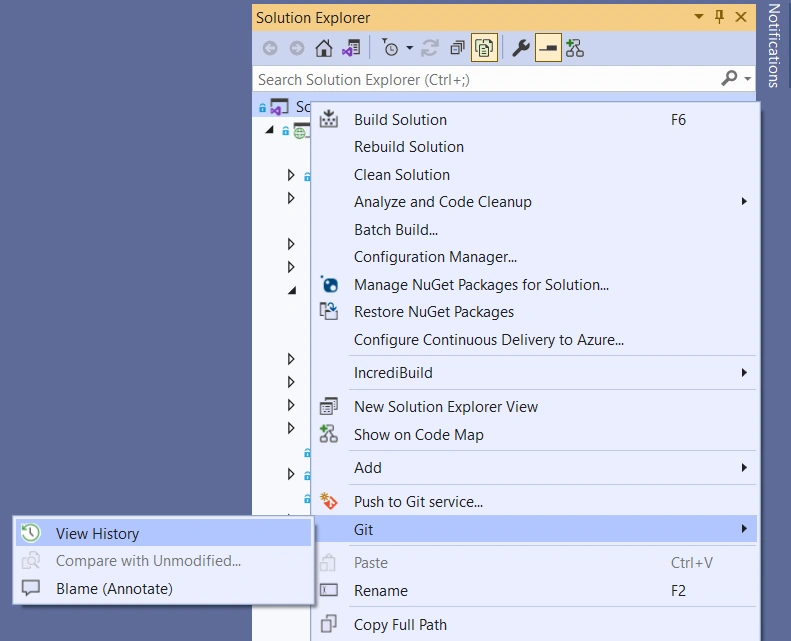Toggle the Show All Files button
This screenshot has width=791, height=641.
click(484, 48)
